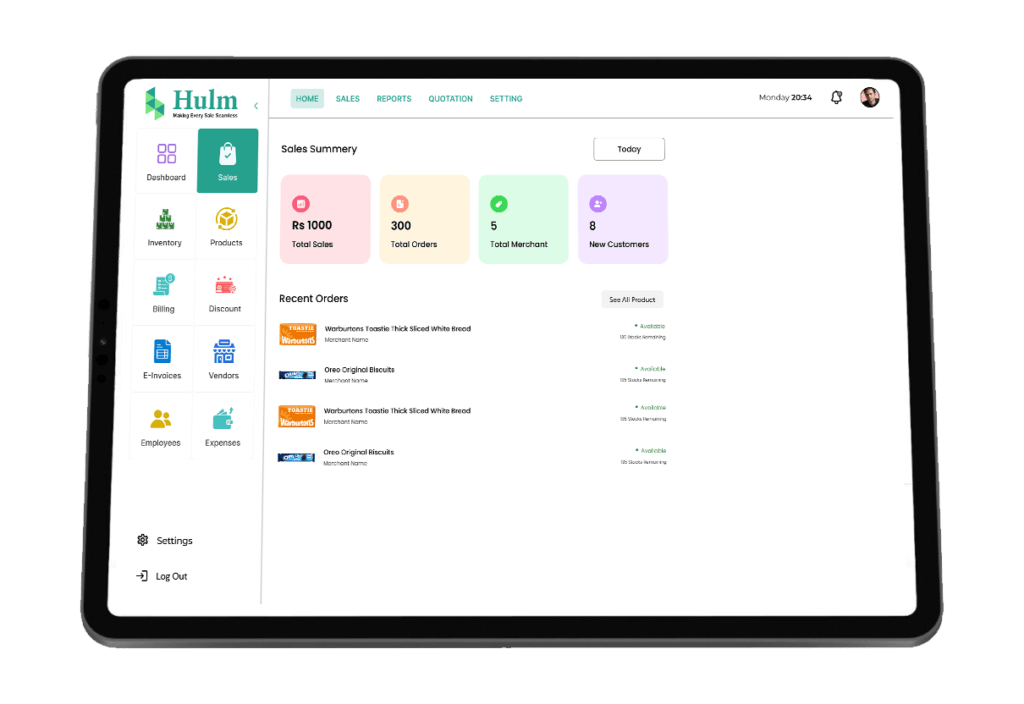The image size is (1024, 704).
Task: Check notifications via the bell icon
Action: pyautogui.click(x=836, y=97)
